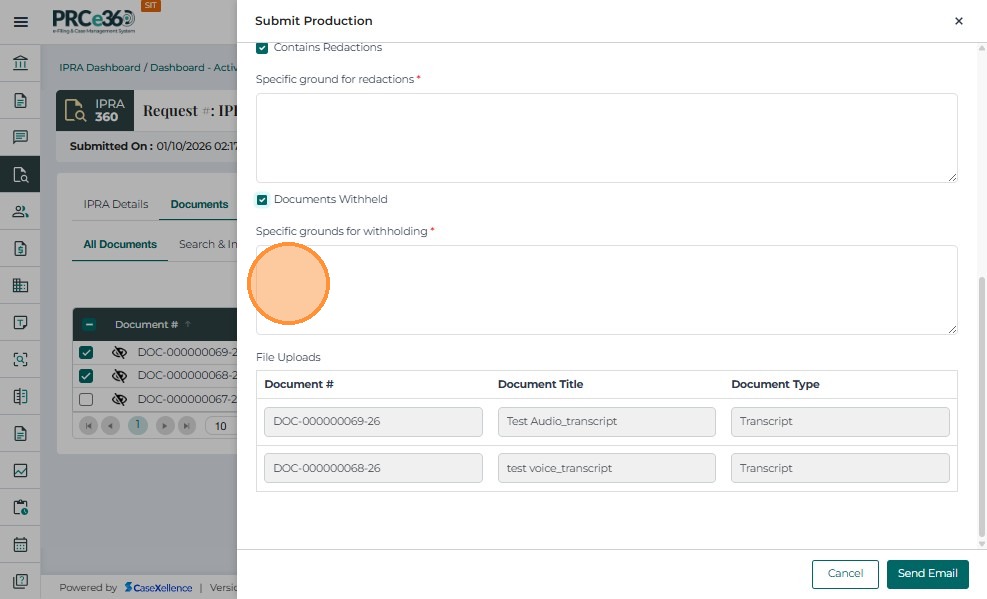The width and height of the screenshot is (987, 599).
Task: Uncheck the Contains Redactions checkbox
Action: coord(262,48)
